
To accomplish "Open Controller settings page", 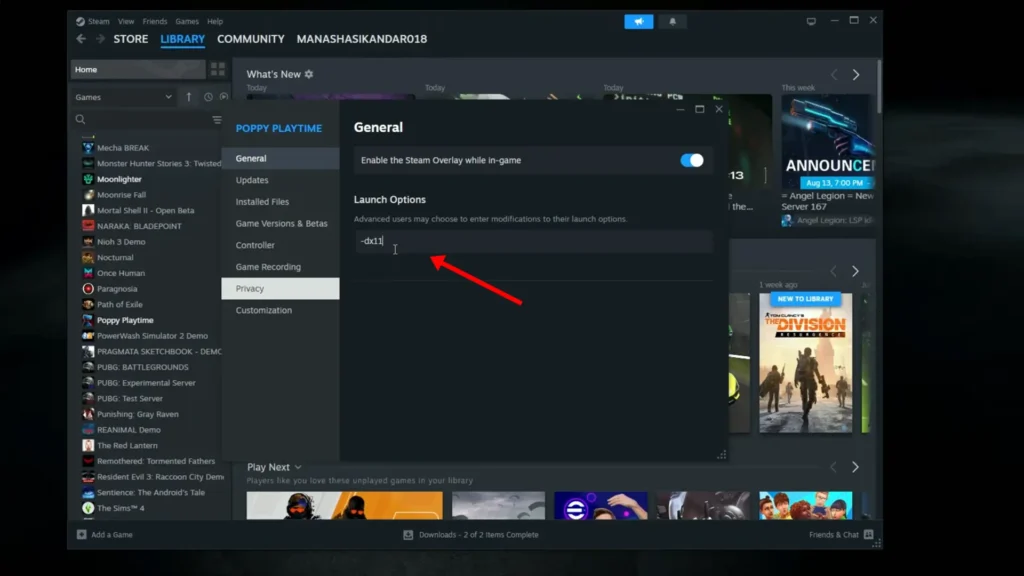I will (280, 245).
